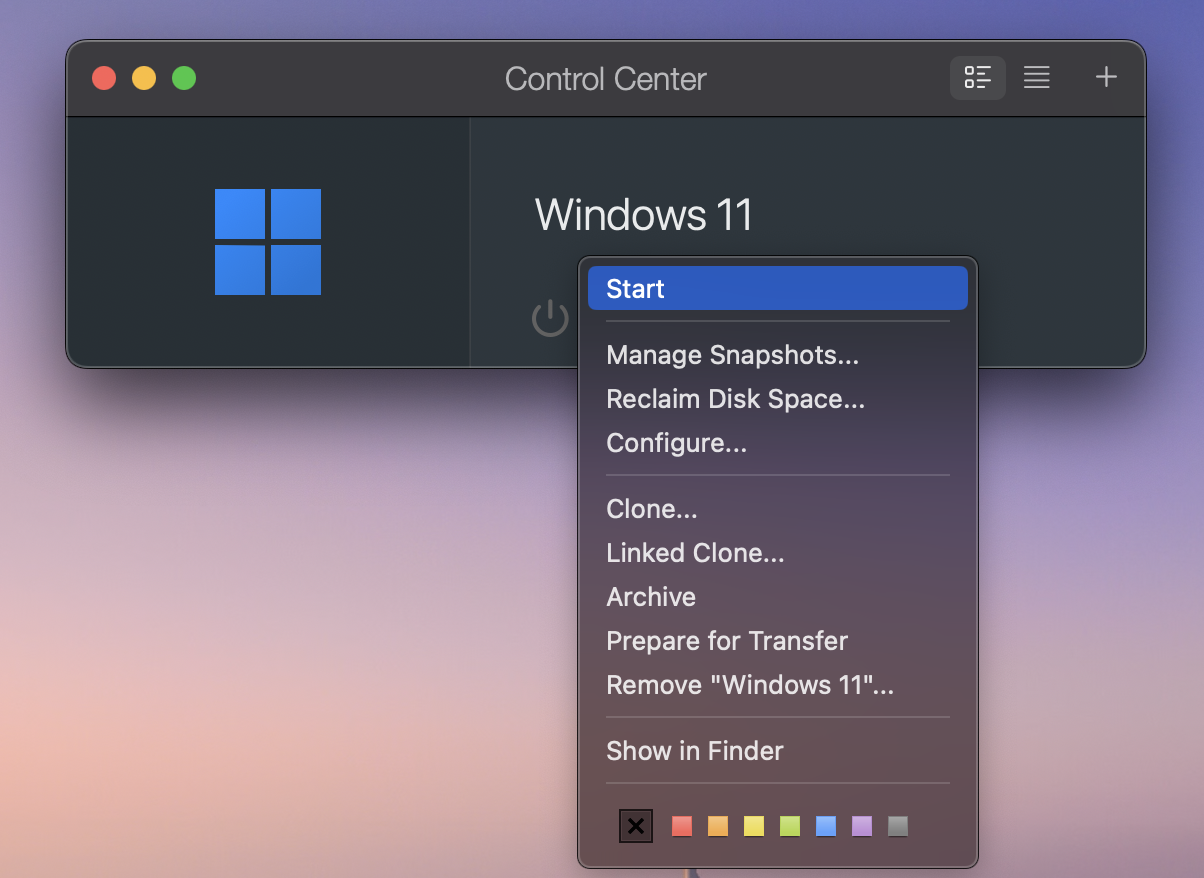1204x878 pixels.
Task: Create a Linked Clone of Windows 11
Action: coord(694,552)
